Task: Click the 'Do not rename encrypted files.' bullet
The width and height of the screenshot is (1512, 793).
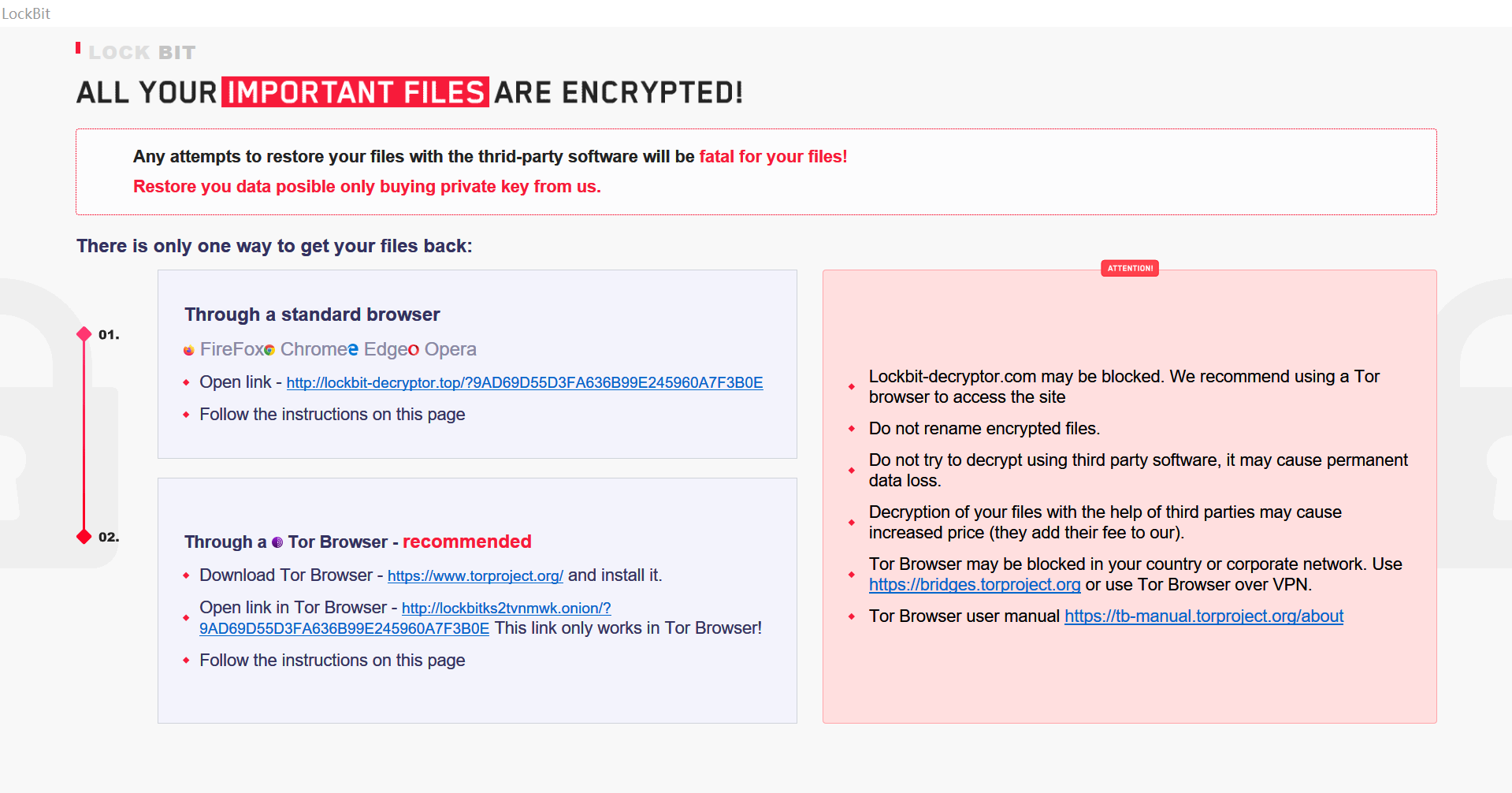Action: tap(984, 429)
